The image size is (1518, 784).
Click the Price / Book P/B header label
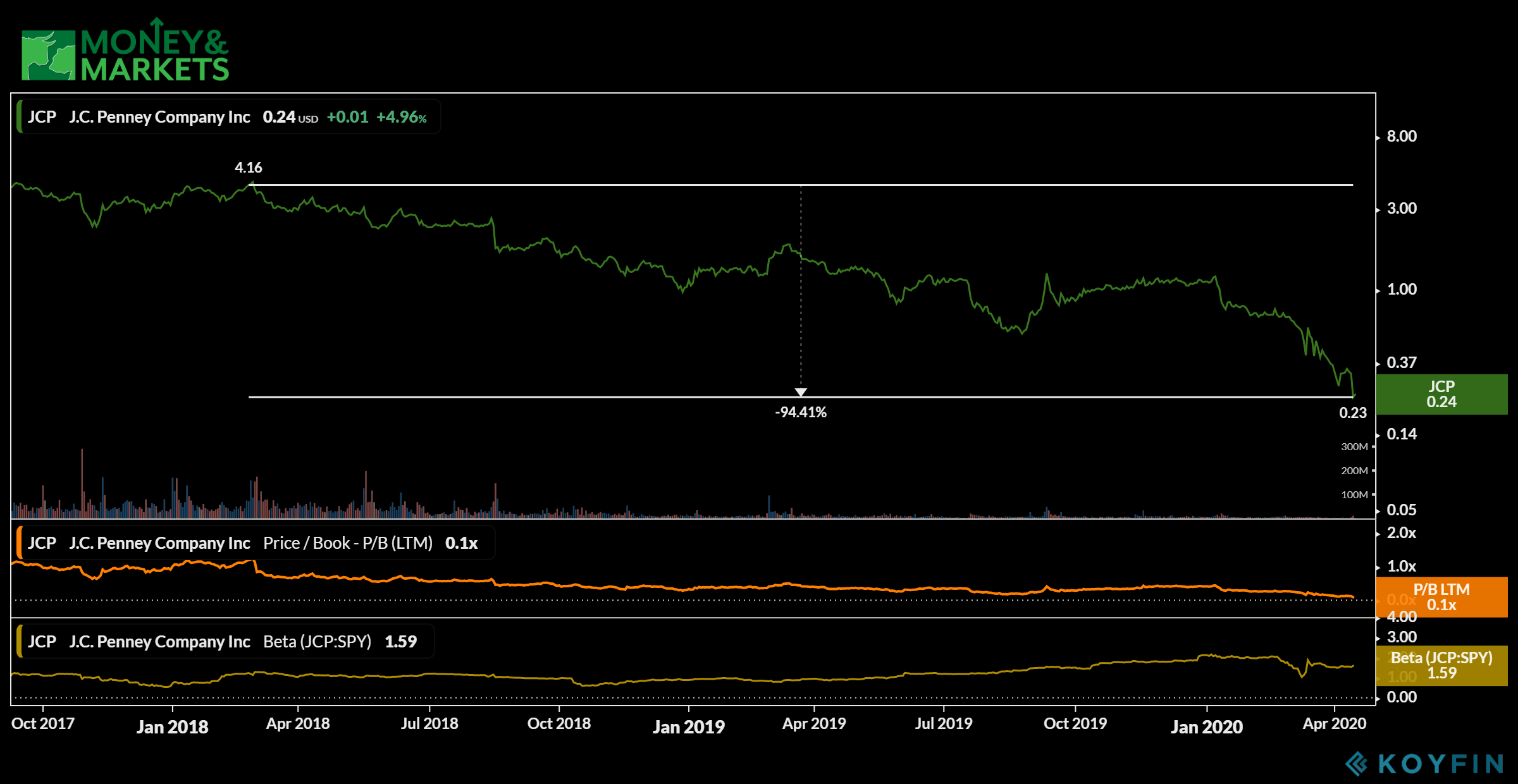(x=256, y=543)
